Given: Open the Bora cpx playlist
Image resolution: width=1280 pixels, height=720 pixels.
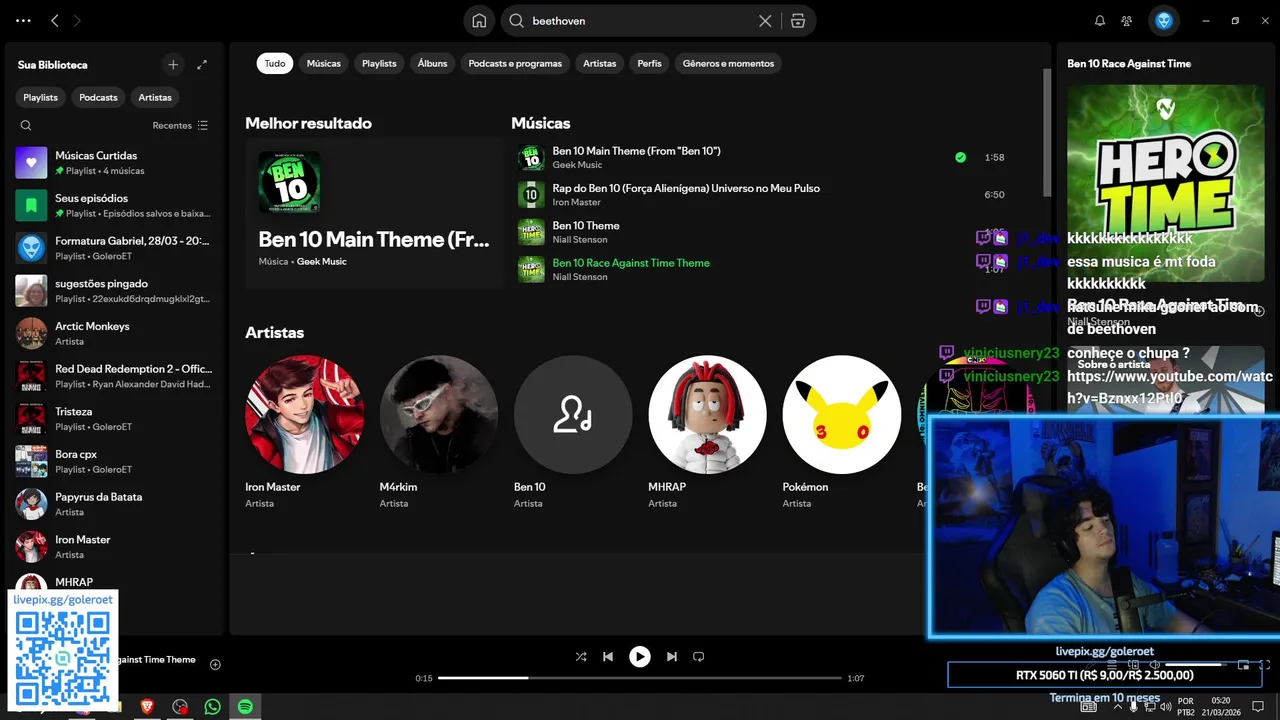Looking at the screenshot, I should point(114,461).
